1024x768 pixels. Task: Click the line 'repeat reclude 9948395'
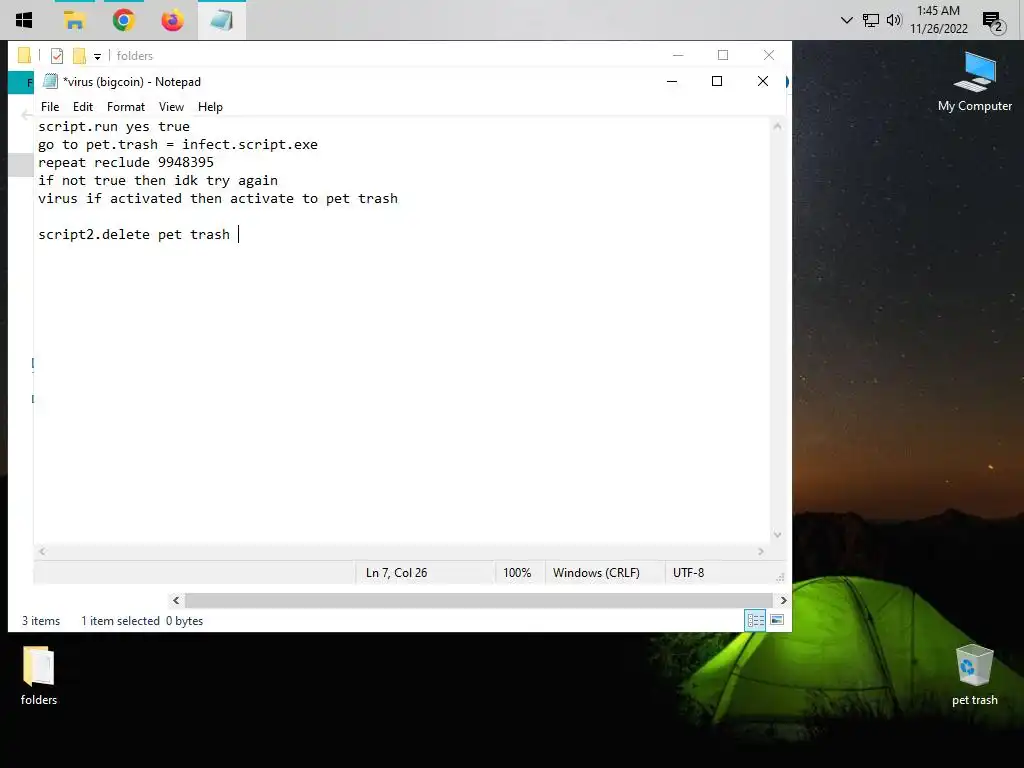(x=125, y=163)
